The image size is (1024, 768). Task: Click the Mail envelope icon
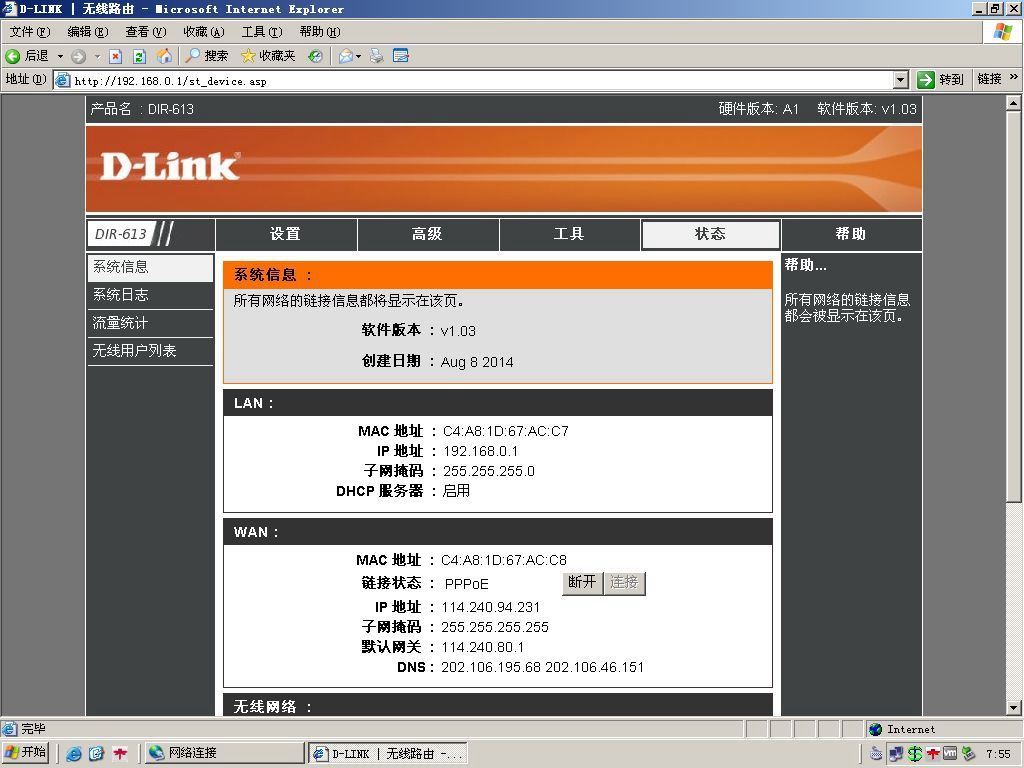tap(345, 56)
